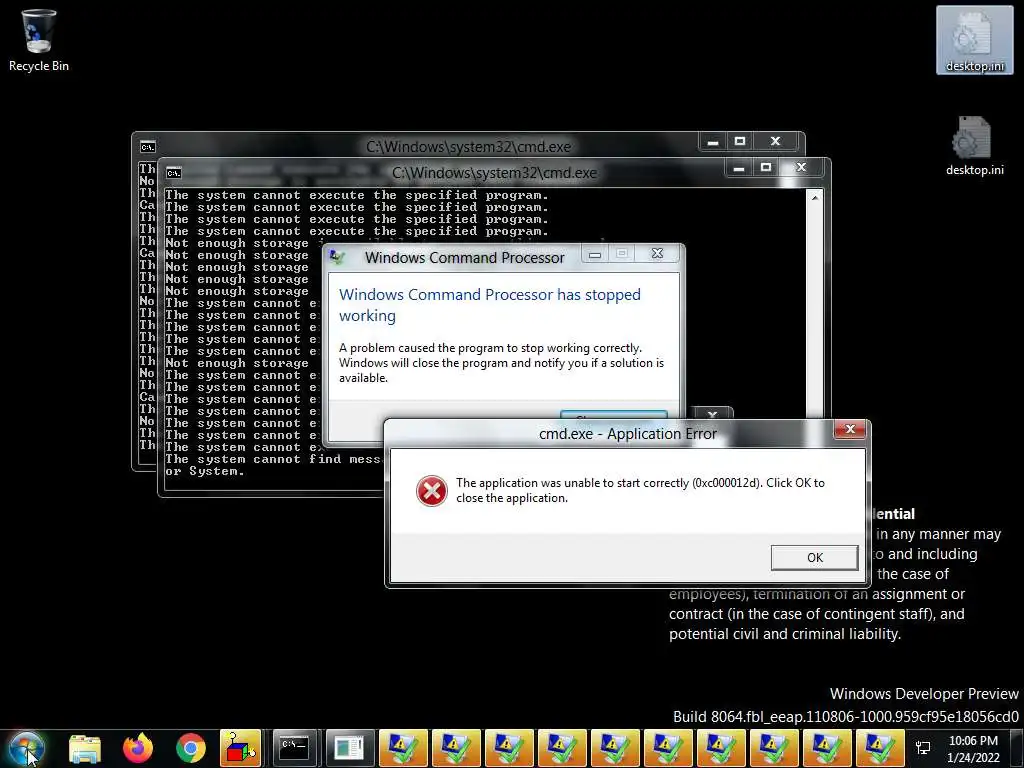Click the colored blocks app icon on the taskbar
Image resolution: width=1024 pixels, height=768 pixels.
(240, 748)
